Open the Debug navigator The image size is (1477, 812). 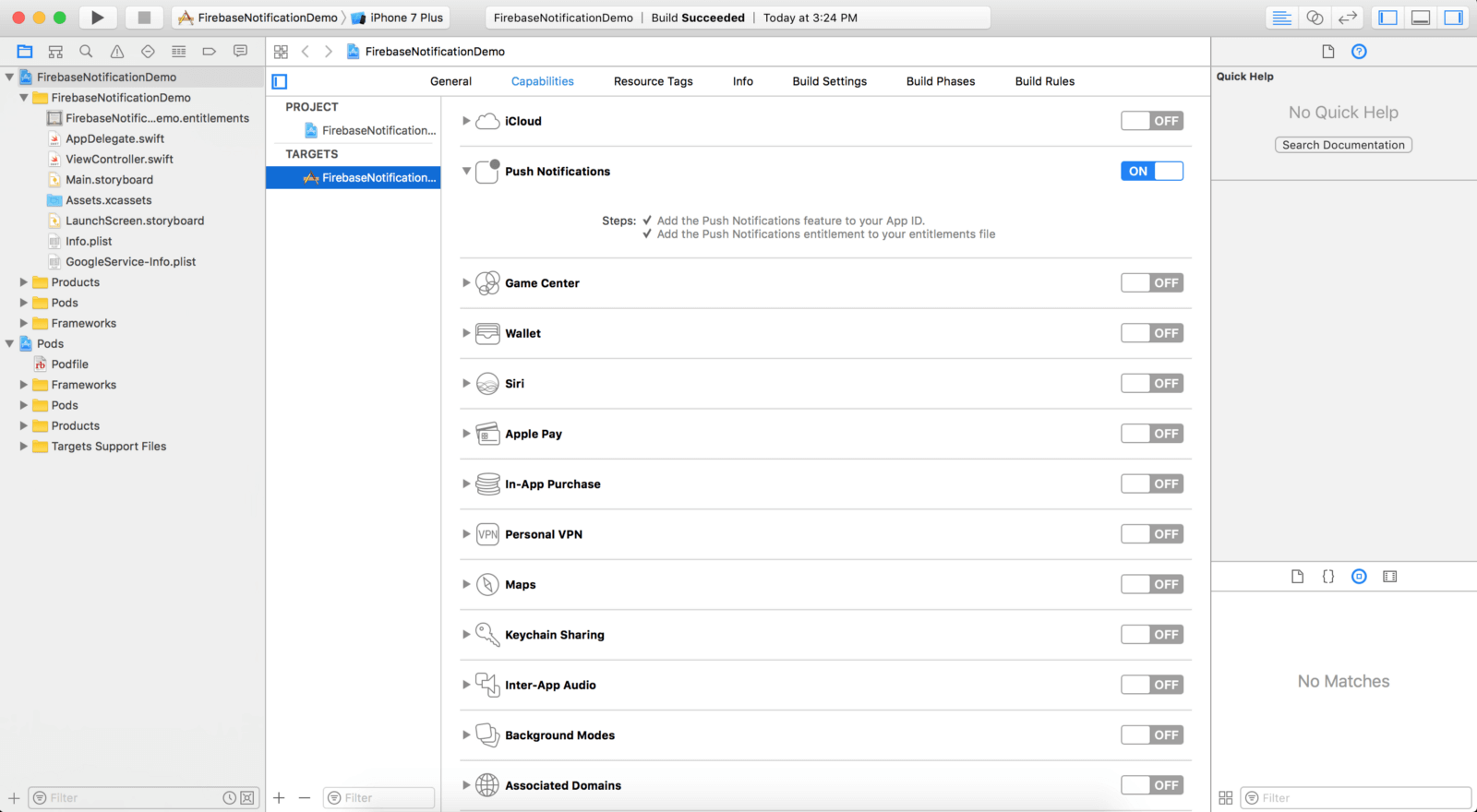pyautogui.click(x=179, y=52)
